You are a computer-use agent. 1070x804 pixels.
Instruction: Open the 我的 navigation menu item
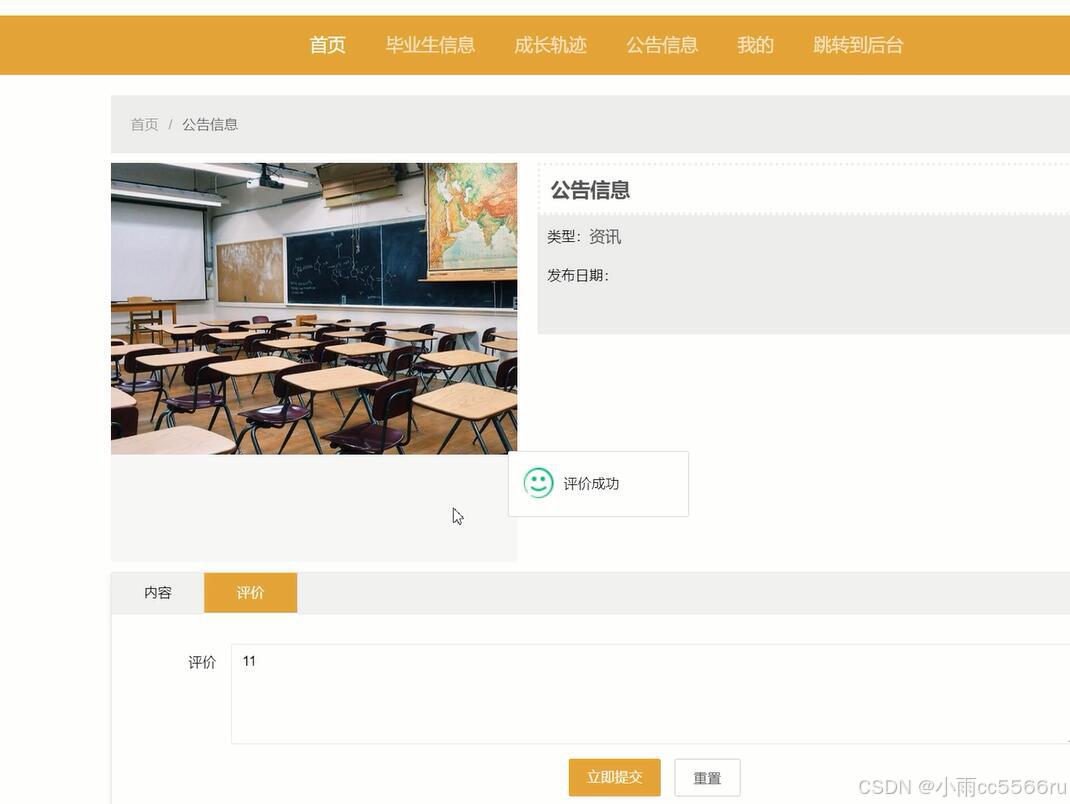(755, 44)
